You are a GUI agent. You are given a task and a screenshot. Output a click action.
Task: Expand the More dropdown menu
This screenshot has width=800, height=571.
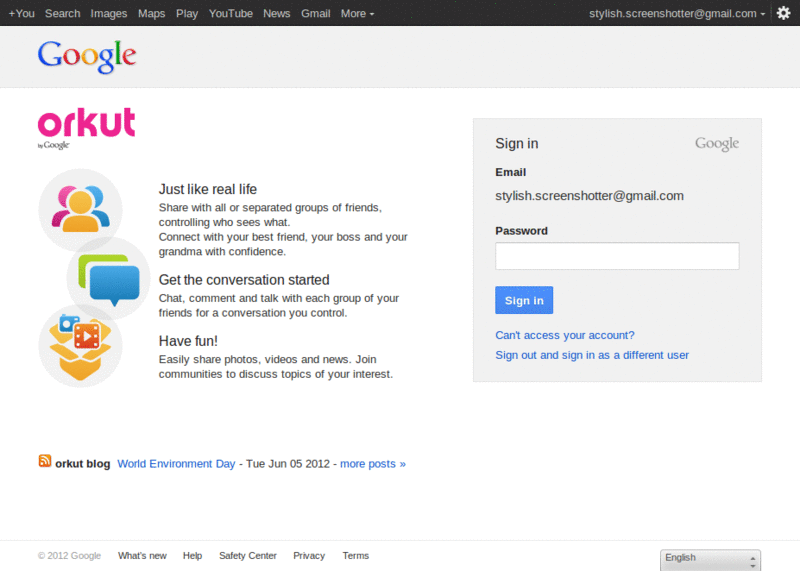pyautogui.click(x=357, y=14)
